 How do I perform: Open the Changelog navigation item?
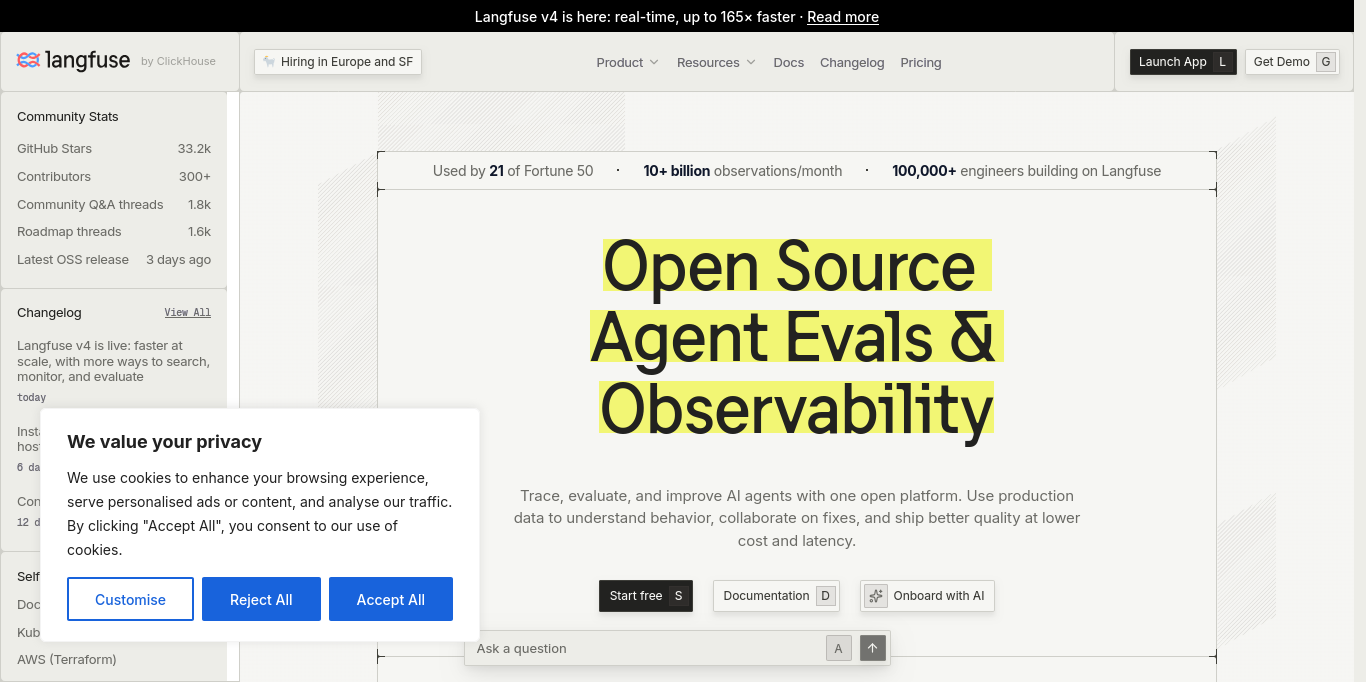[852, 62]
